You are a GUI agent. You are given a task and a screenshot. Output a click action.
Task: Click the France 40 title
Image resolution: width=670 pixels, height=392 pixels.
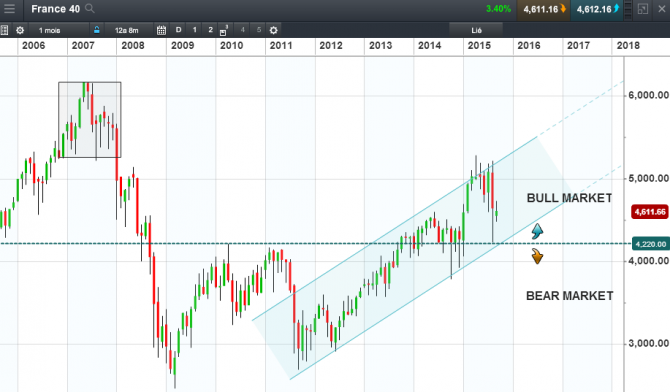56,9
